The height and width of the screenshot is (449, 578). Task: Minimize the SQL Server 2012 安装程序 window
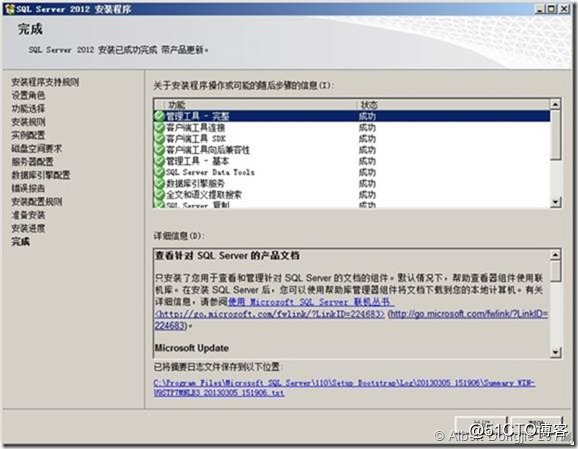(x=540, y=8)
